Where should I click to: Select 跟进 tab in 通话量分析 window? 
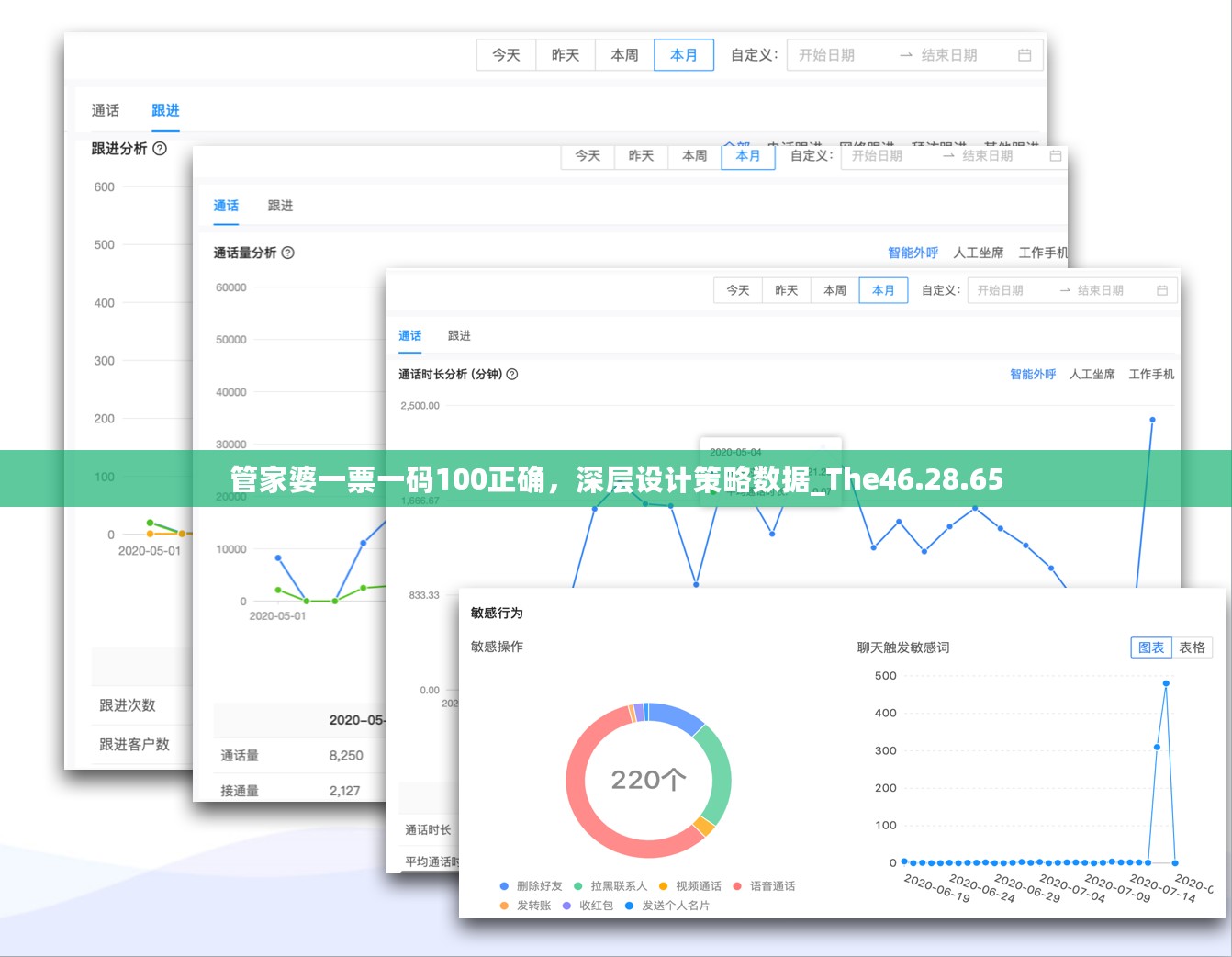(x=280, y=206)
